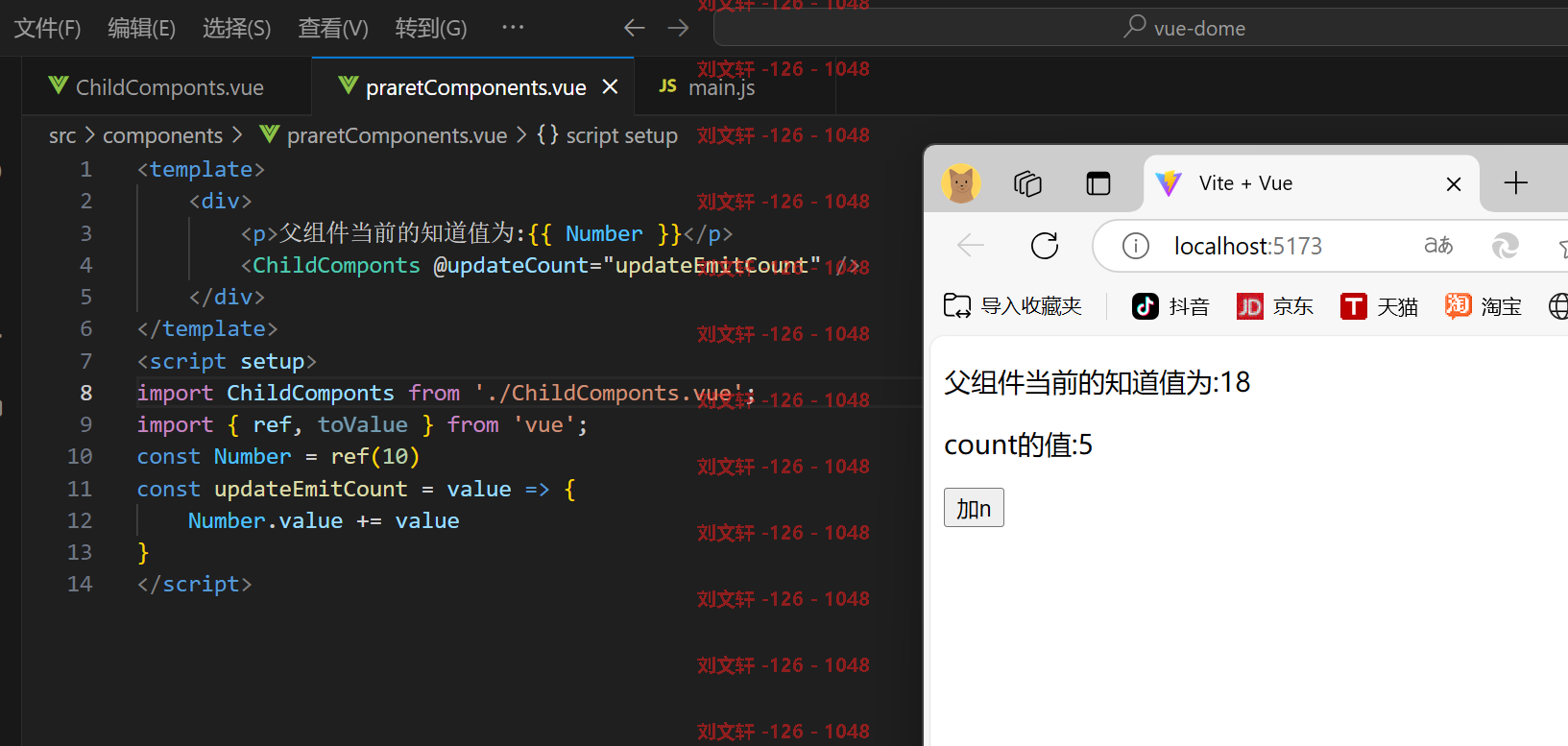This screenshot has height=746, width=1568.
Task: Click the browser profile avatar icon
Action: tap(960, 182)
